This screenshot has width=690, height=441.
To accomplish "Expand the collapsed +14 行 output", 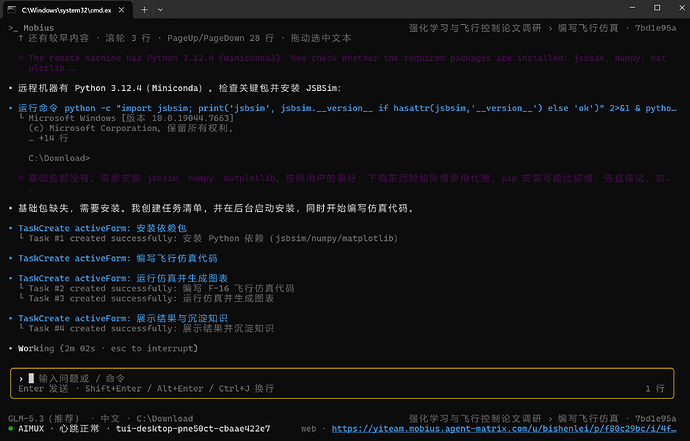I will (x=48, y=138).
